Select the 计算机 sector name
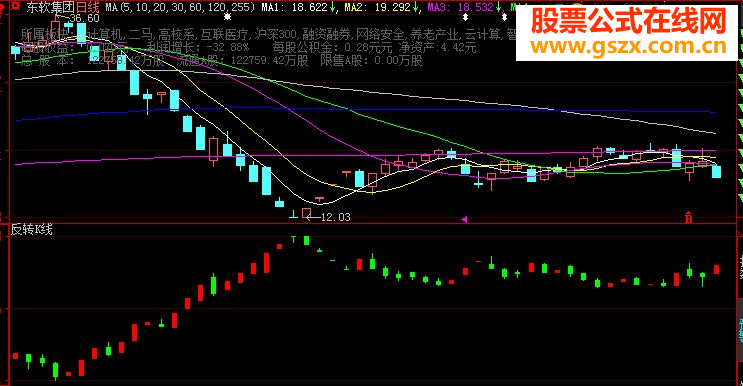 click(104, 34)
